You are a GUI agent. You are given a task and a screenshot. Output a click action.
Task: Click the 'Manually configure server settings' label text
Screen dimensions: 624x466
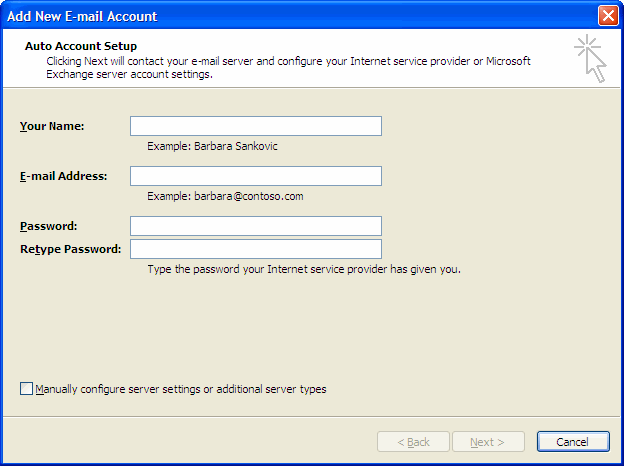(x=181, y=389)
